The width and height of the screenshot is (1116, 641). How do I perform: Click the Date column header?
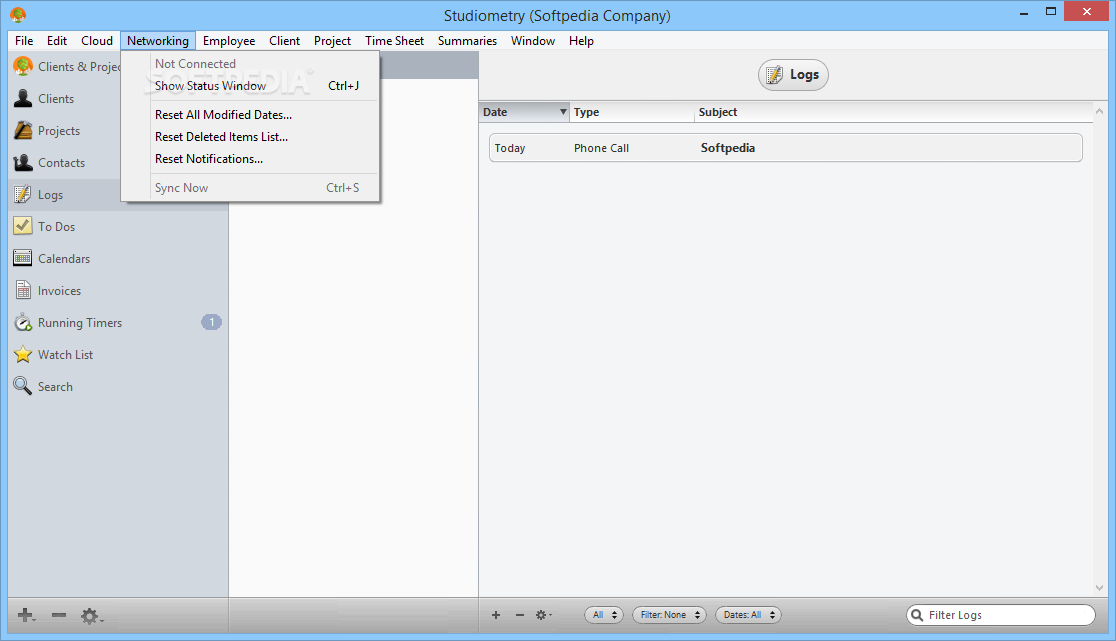[525, 112]
